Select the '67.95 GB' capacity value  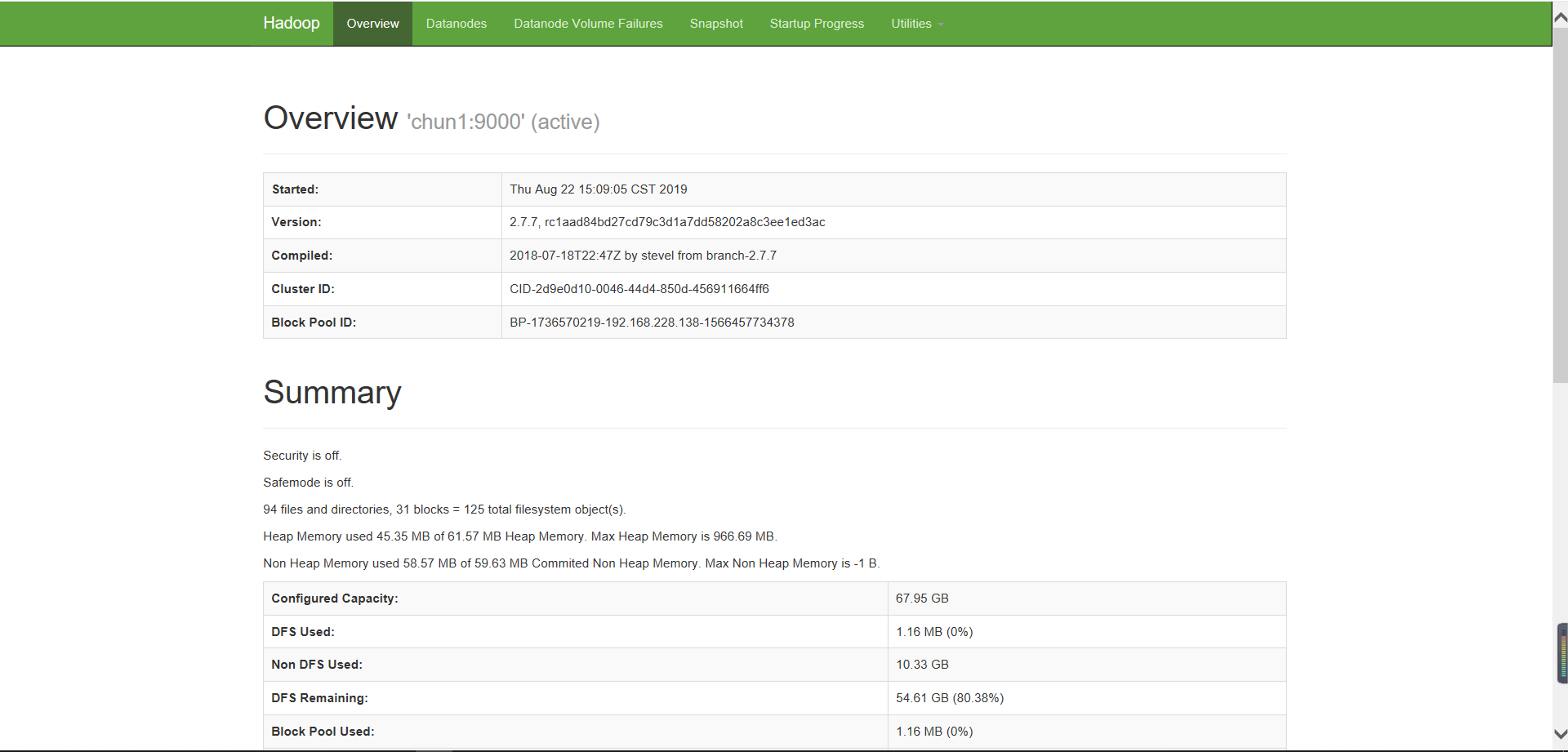(x=922, y=598)
